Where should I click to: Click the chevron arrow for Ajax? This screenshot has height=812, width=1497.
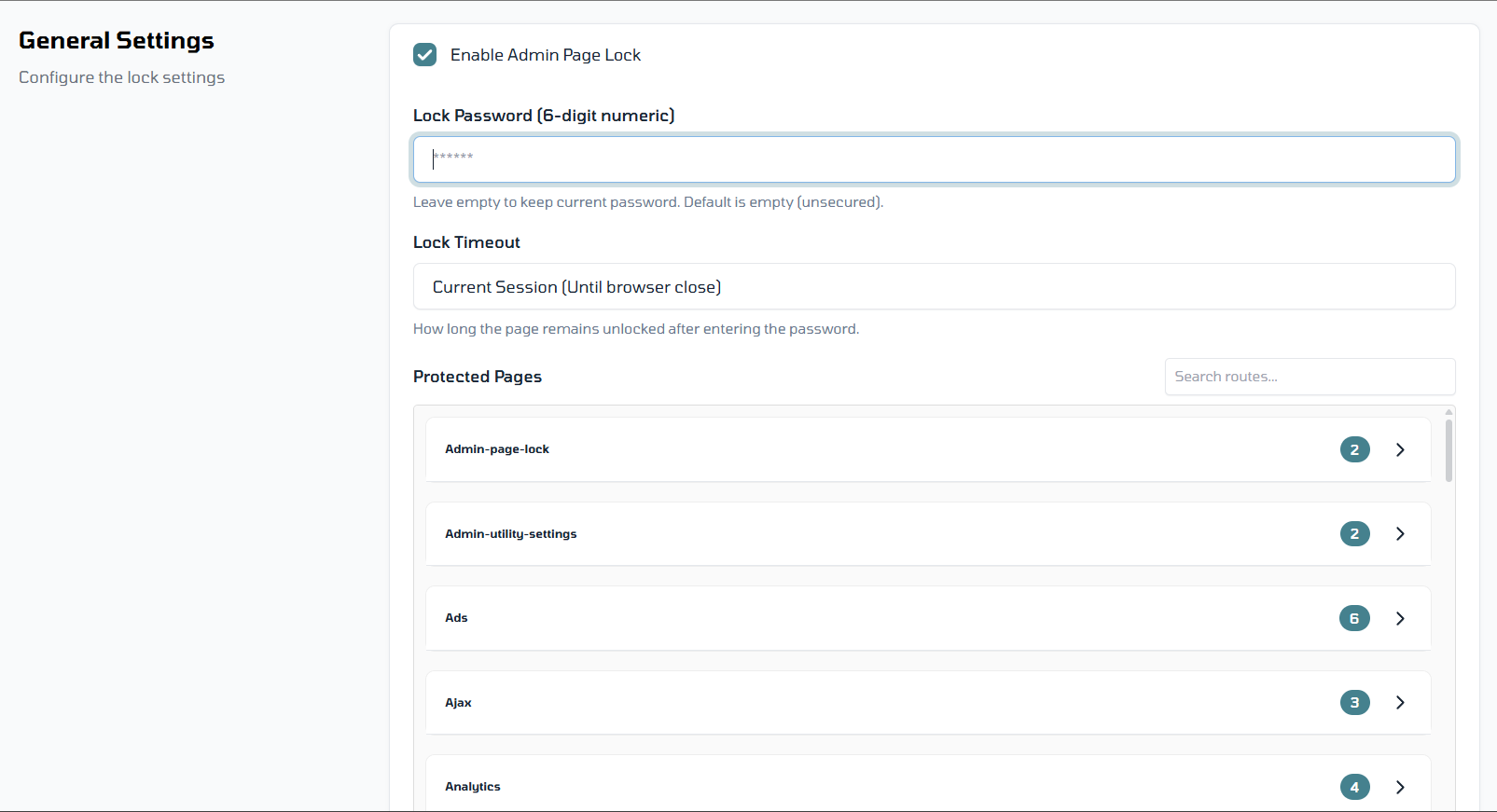pyautogui.click(x=1400, y=703)
